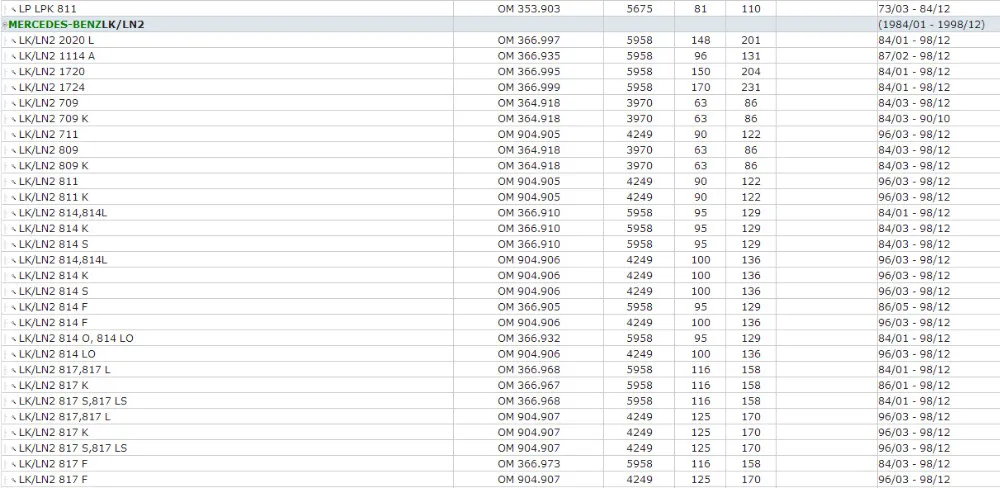Open the MERCEDES-BENZ LK/LN2 header link
1000x488 pixels.
(x=77, y=24)
